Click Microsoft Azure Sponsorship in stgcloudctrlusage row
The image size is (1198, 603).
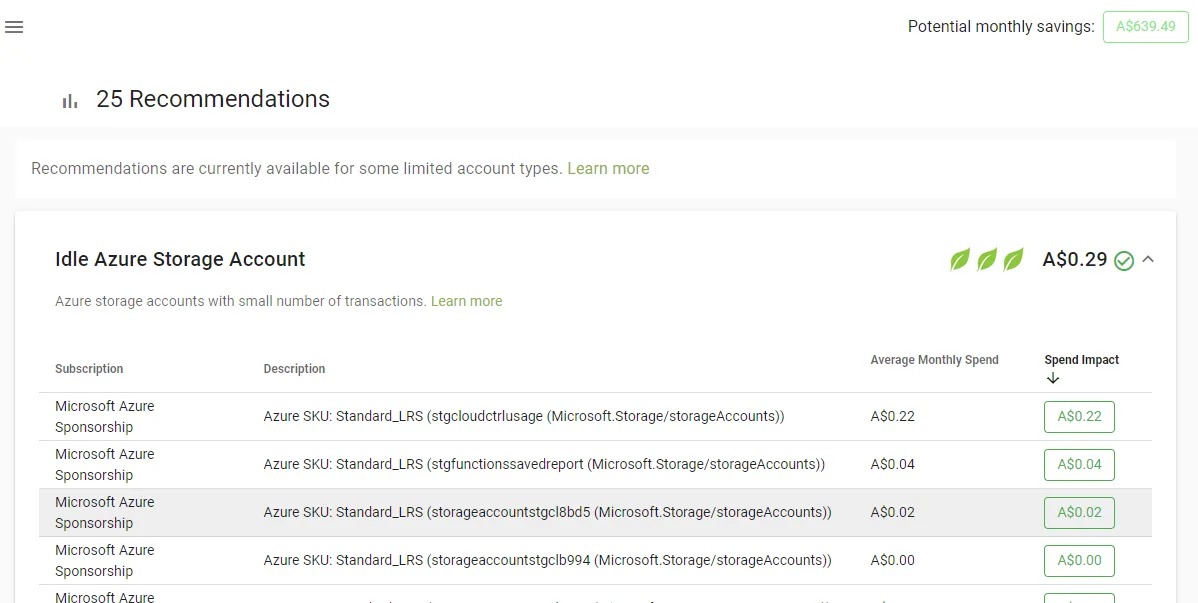105,417
